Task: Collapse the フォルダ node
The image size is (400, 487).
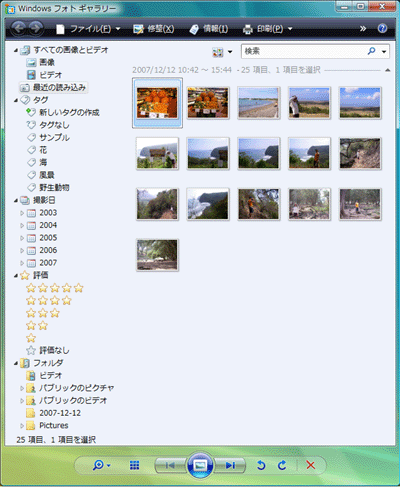Action: (x=16, y=363)
